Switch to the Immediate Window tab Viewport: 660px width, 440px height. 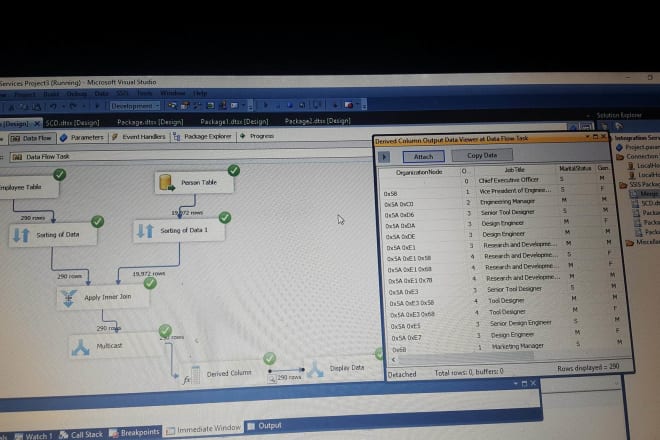pyautogui.click(x=204, y=429)
